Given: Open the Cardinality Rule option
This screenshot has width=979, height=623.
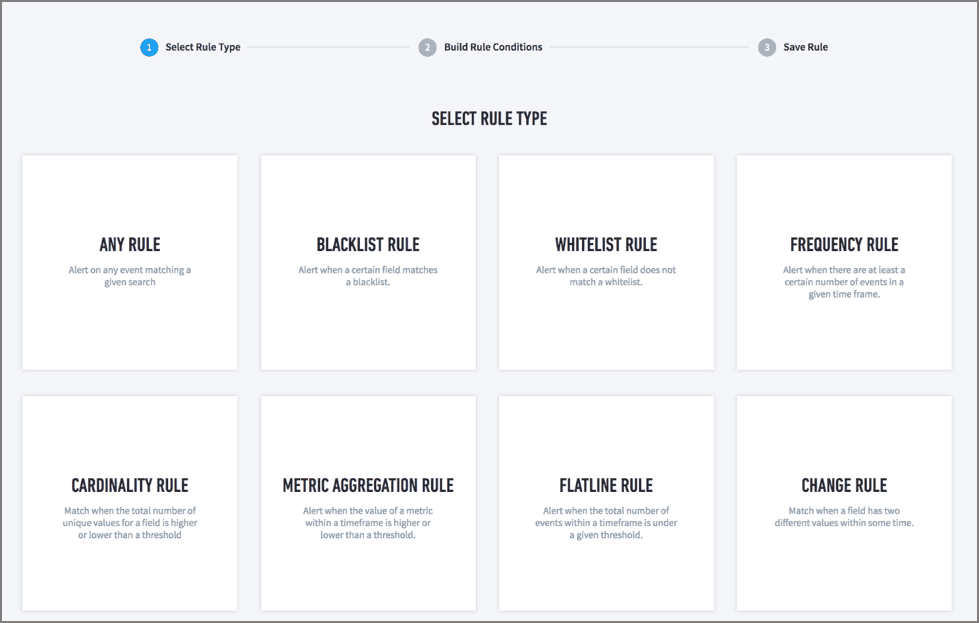Looking at the screenshot, I should [x=129, y=503].
